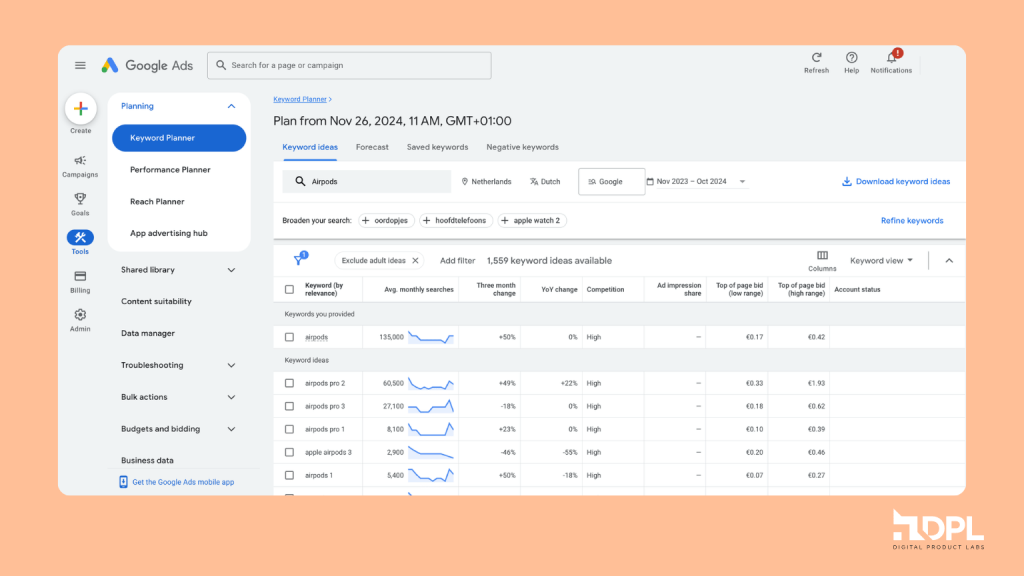Open the date range dropdown arrow

tap(743, 182)
